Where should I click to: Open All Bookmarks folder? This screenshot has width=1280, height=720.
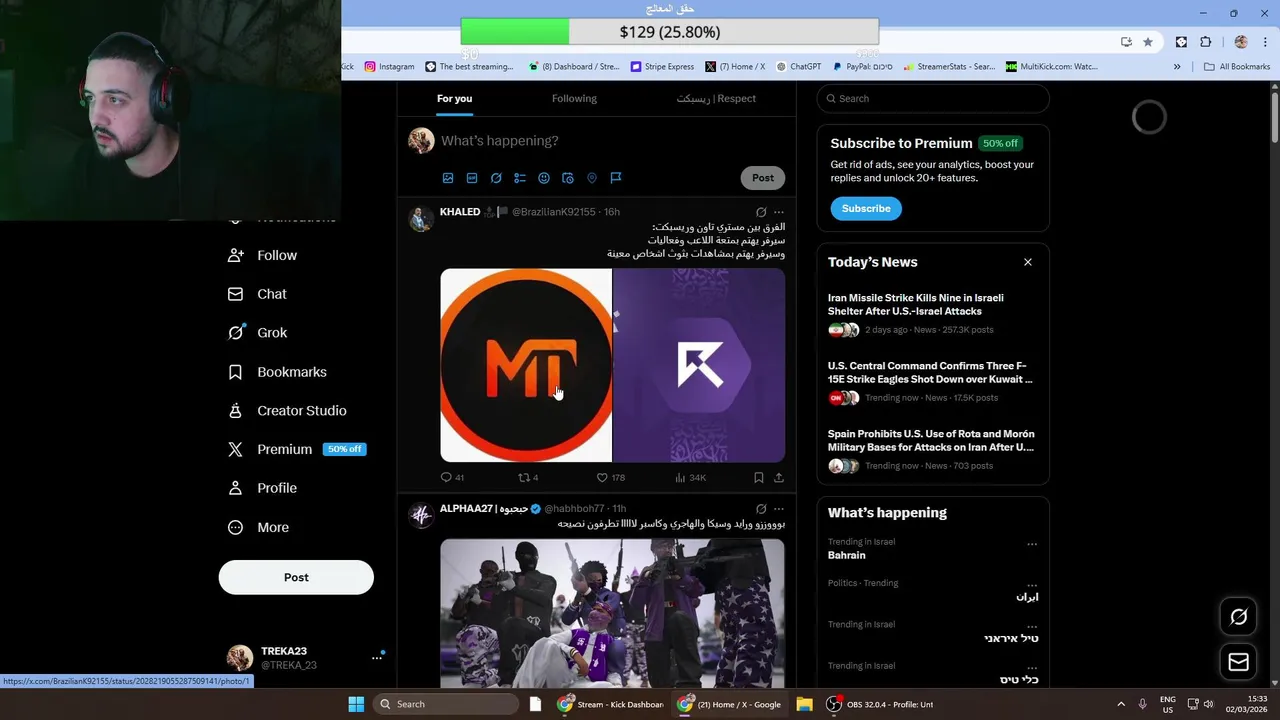pos(1237,67)
